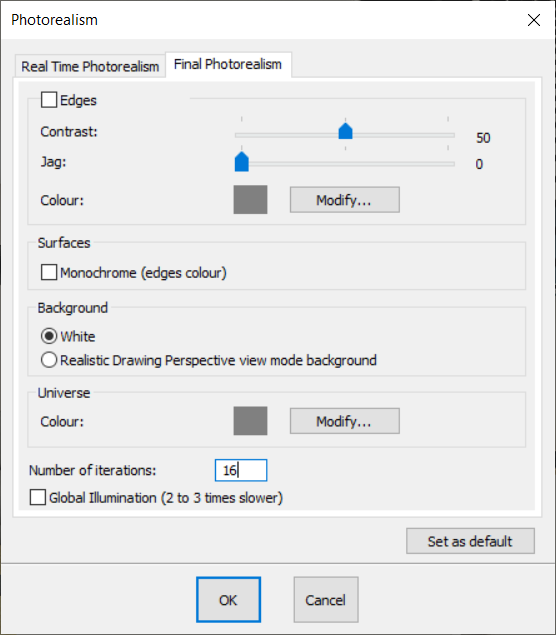Close the Photorealism dialog with the X

(x=534, y=20)
